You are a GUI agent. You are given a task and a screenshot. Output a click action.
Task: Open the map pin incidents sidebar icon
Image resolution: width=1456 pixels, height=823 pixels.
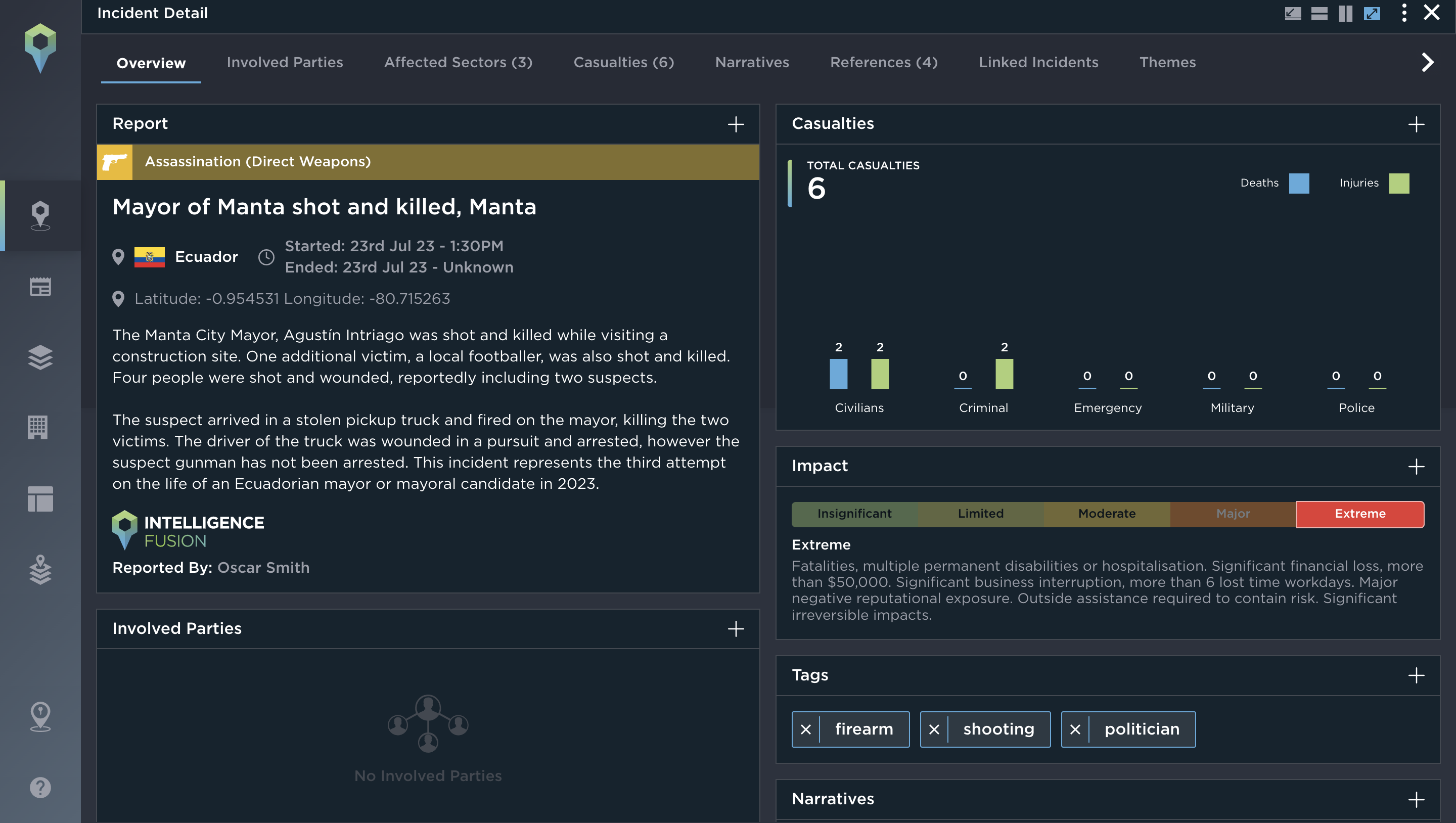(40, 215)
